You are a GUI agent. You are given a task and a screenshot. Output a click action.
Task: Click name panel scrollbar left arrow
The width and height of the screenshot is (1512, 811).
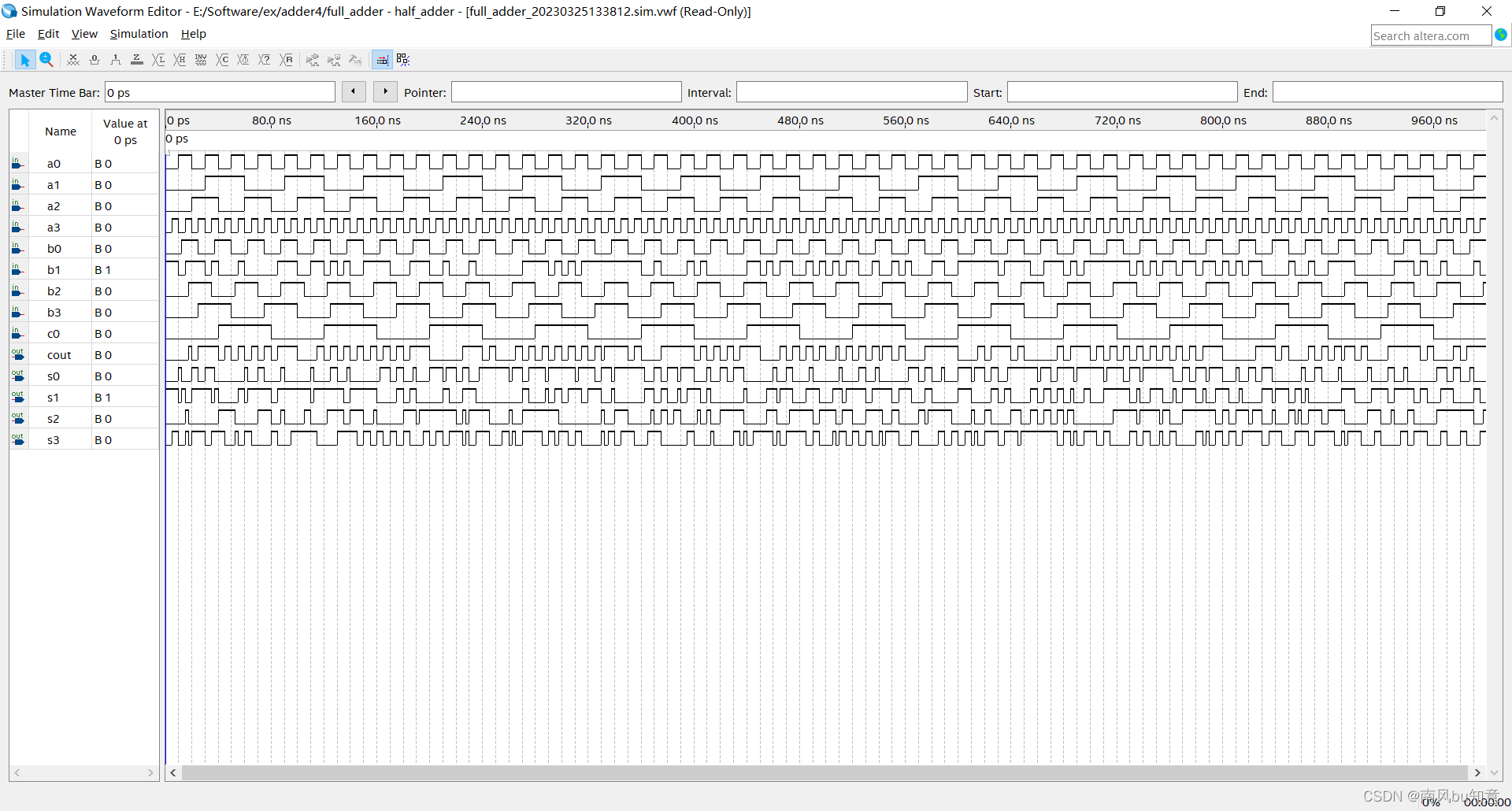pyautogui.click(x=17, y=773)
